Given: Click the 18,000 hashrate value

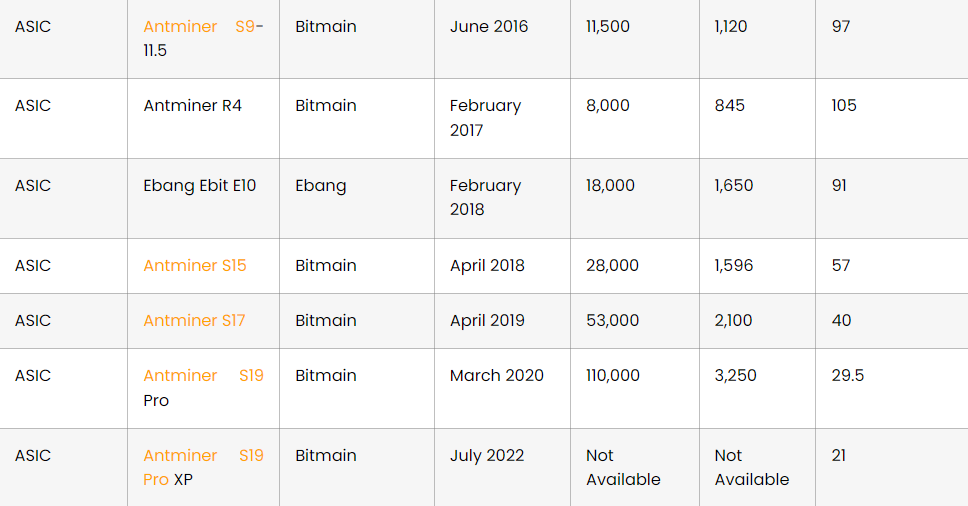Looking at the screenshot, I should (610, 186).
